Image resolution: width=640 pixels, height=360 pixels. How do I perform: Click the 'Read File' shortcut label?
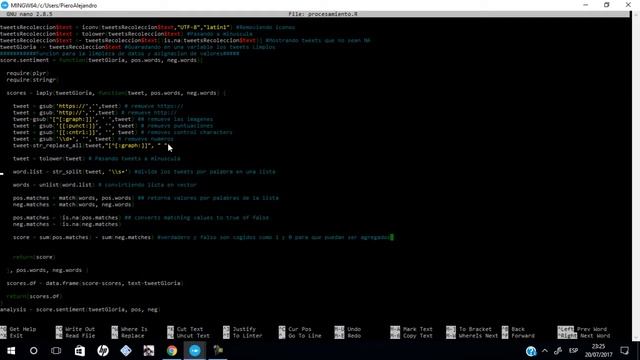pyautogui.click(x=80, y=336)
